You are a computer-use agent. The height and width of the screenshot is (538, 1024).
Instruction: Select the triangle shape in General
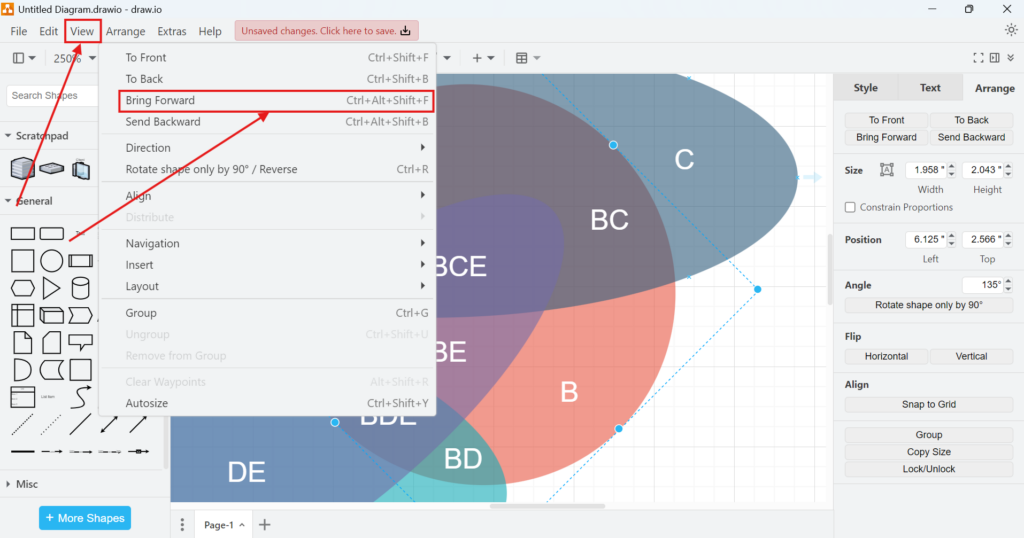(x=51, y=288)
